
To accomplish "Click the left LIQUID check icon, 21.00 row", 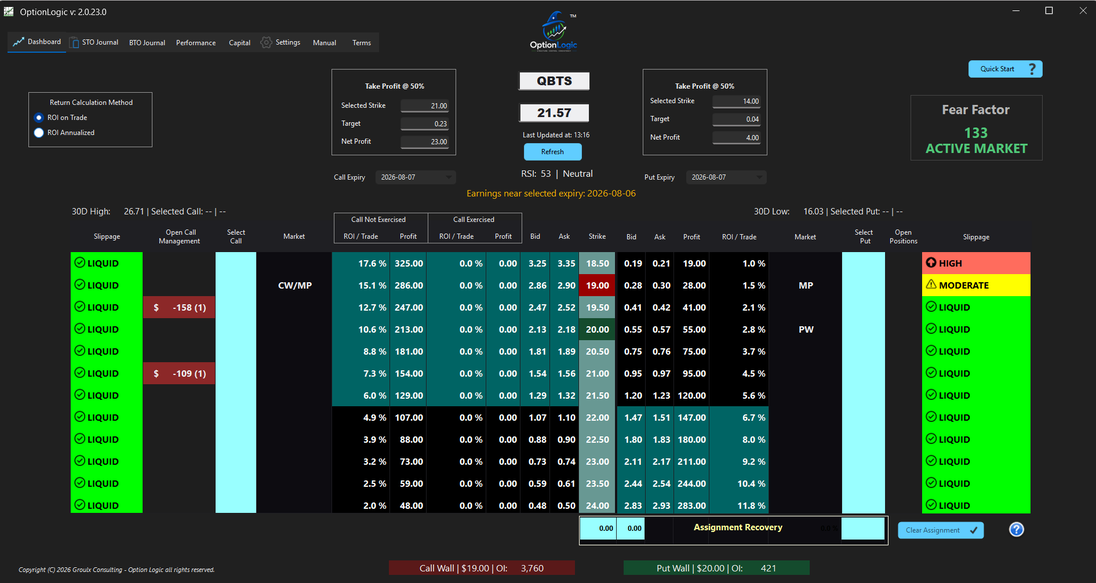I will [x=80, y=373].
